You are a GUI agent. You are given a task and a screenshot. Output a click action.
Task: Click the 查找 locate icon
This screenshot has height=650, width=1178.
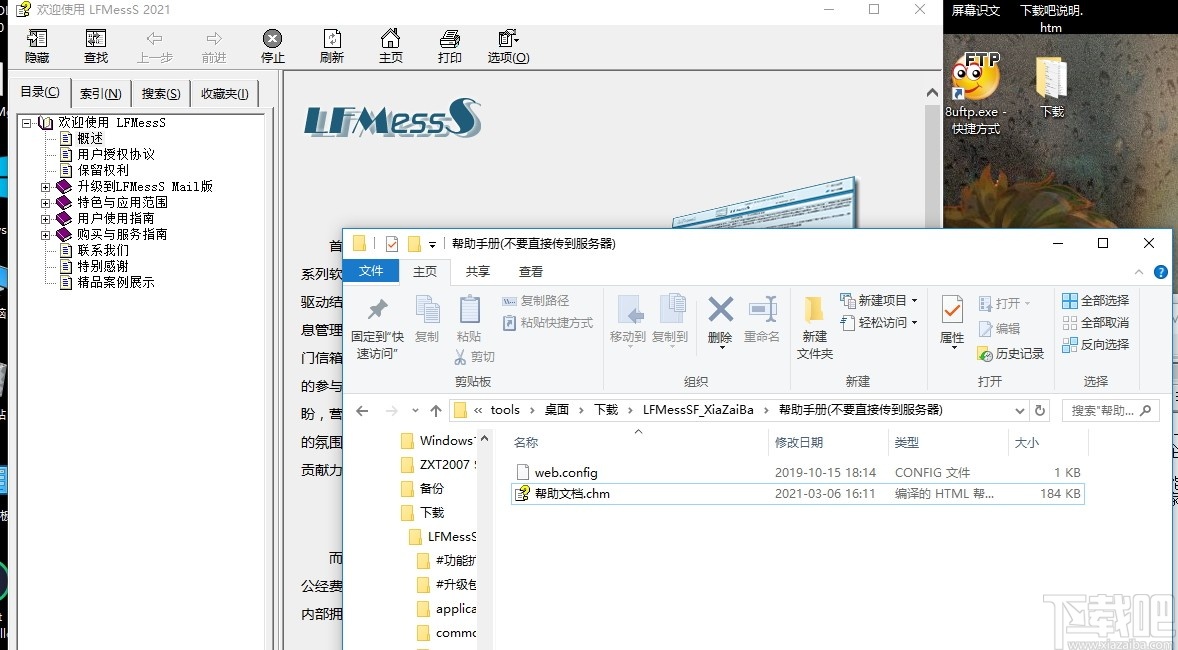95,46
